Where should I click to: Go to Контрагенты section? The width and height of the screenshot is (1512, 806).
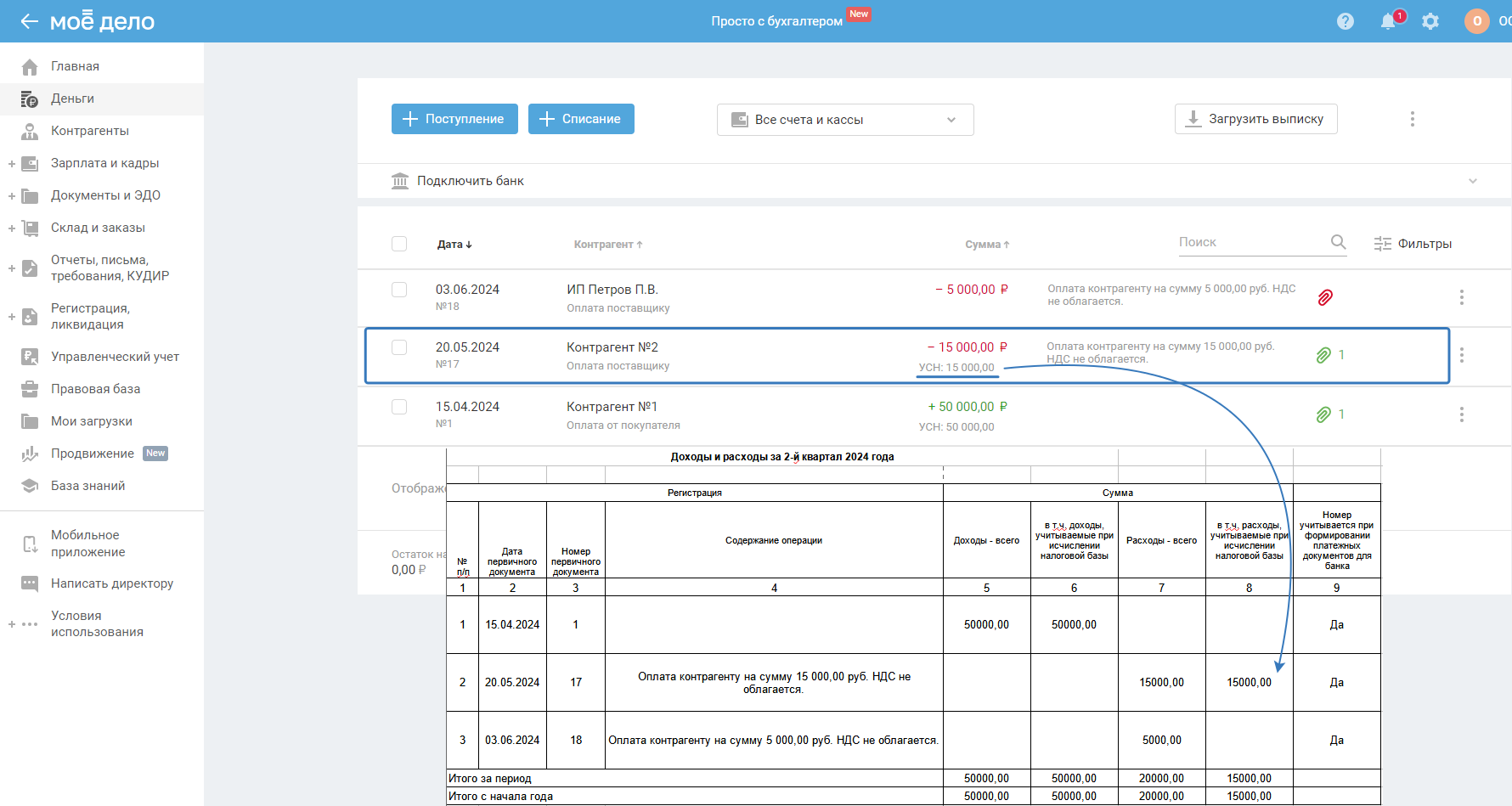pyautogui.click(x=89, y=131)
